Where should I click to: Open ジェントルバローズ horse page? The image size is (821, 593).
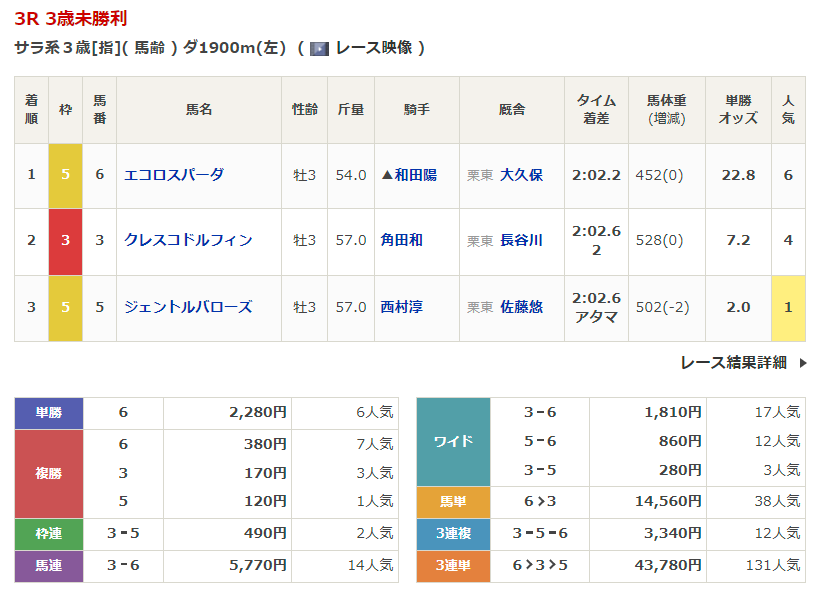[x=188, y=307]
